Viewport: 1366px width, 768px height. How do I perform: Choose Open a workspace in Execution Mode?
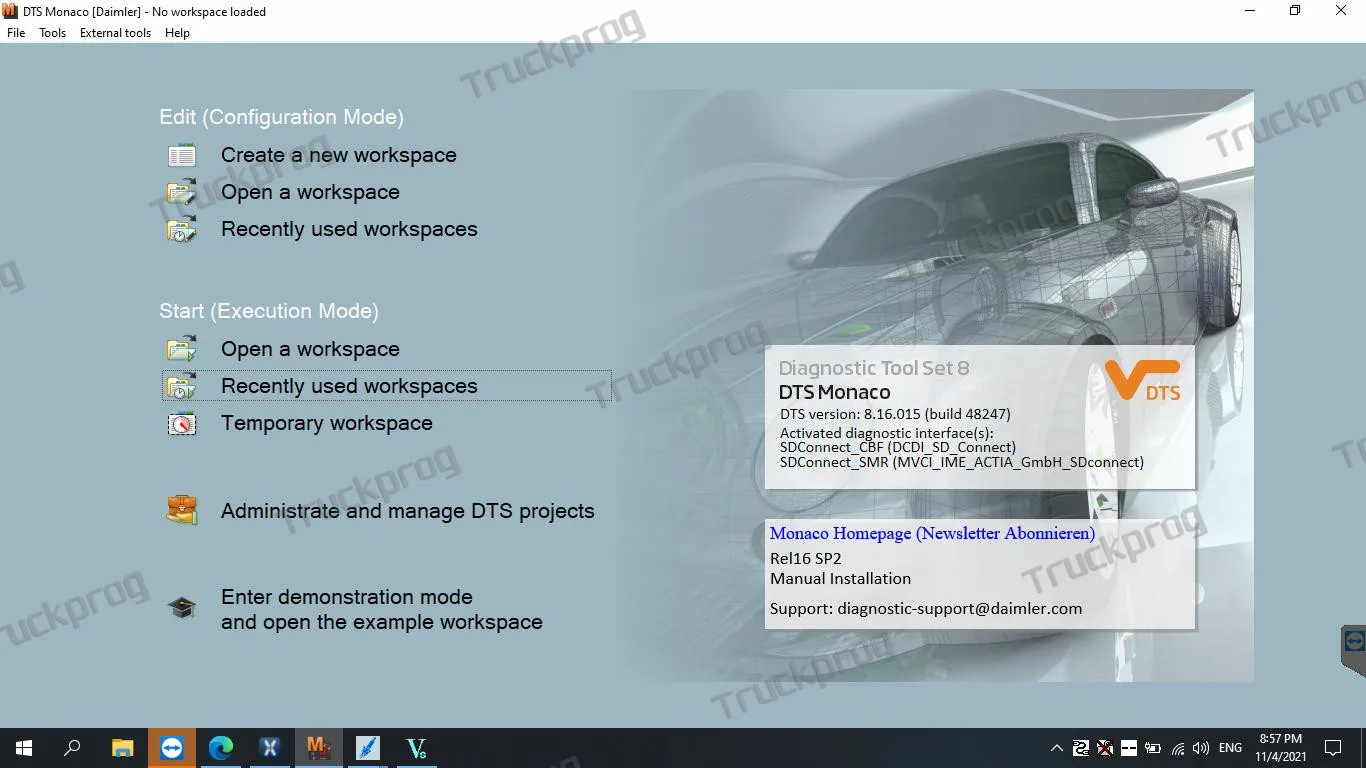310,349
